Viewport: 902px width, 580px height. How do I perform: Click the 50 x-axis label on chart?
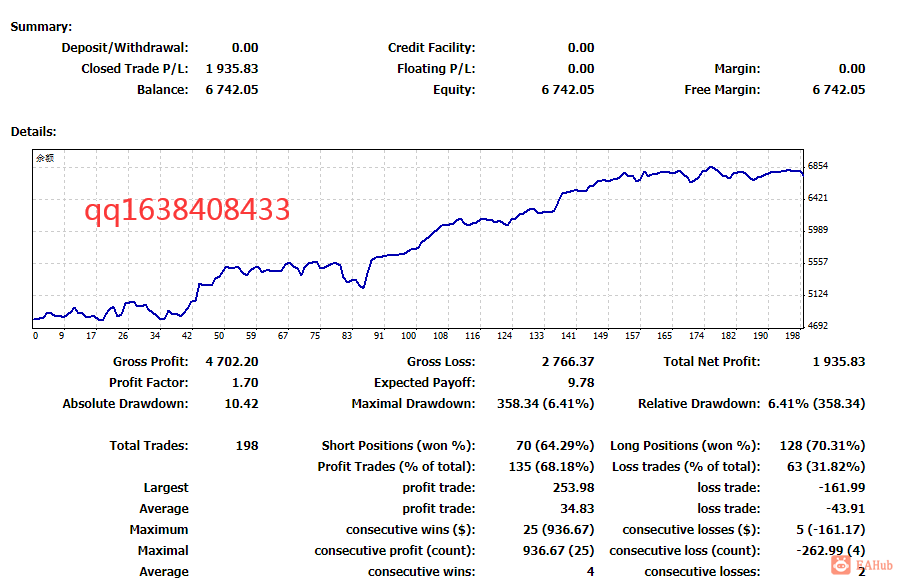219,335
